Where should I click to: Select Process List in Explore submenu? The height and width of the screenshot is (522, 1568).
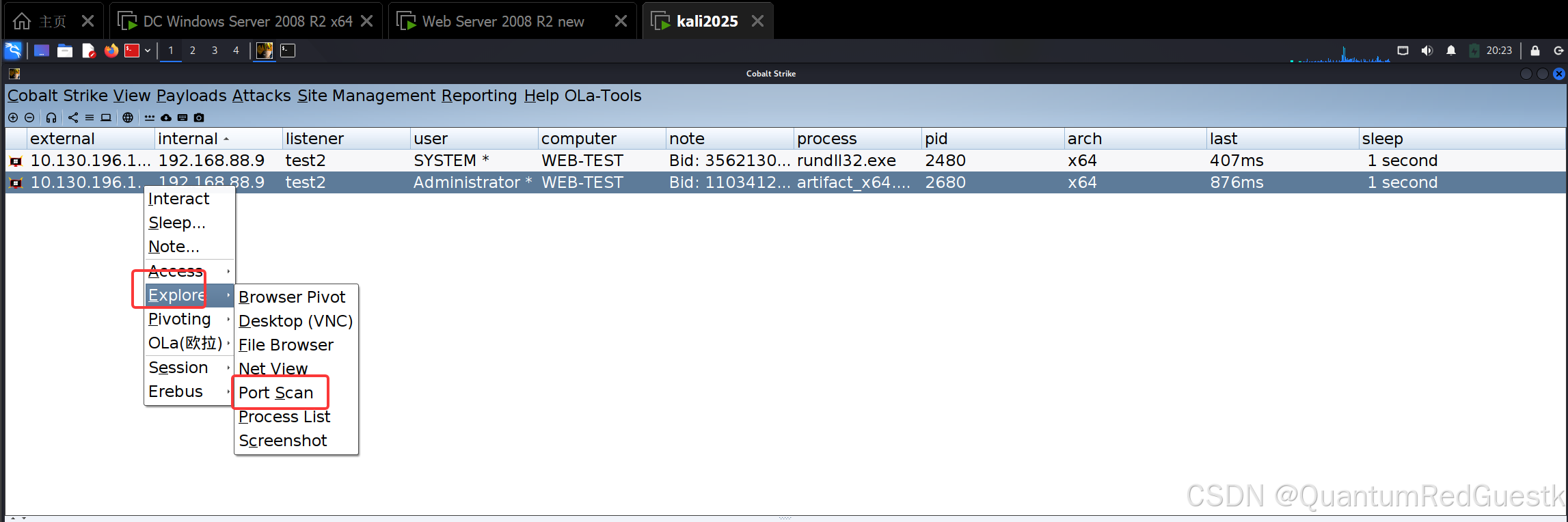tap(296, 417)
